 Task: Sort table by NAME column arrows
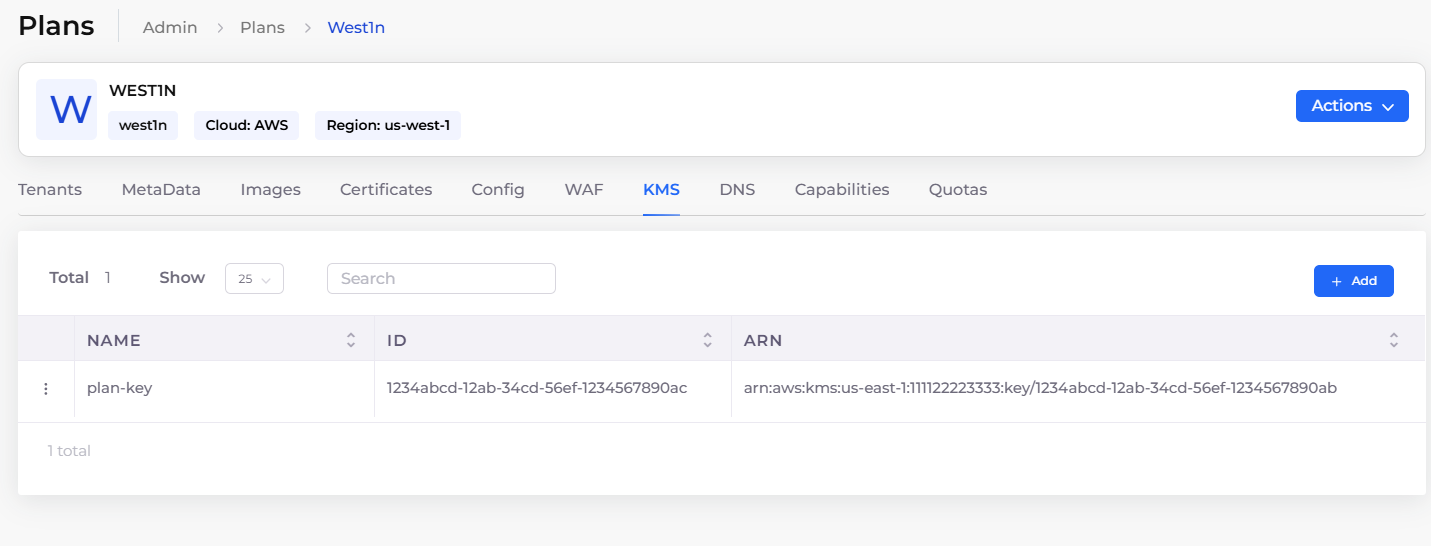[351, 340]
